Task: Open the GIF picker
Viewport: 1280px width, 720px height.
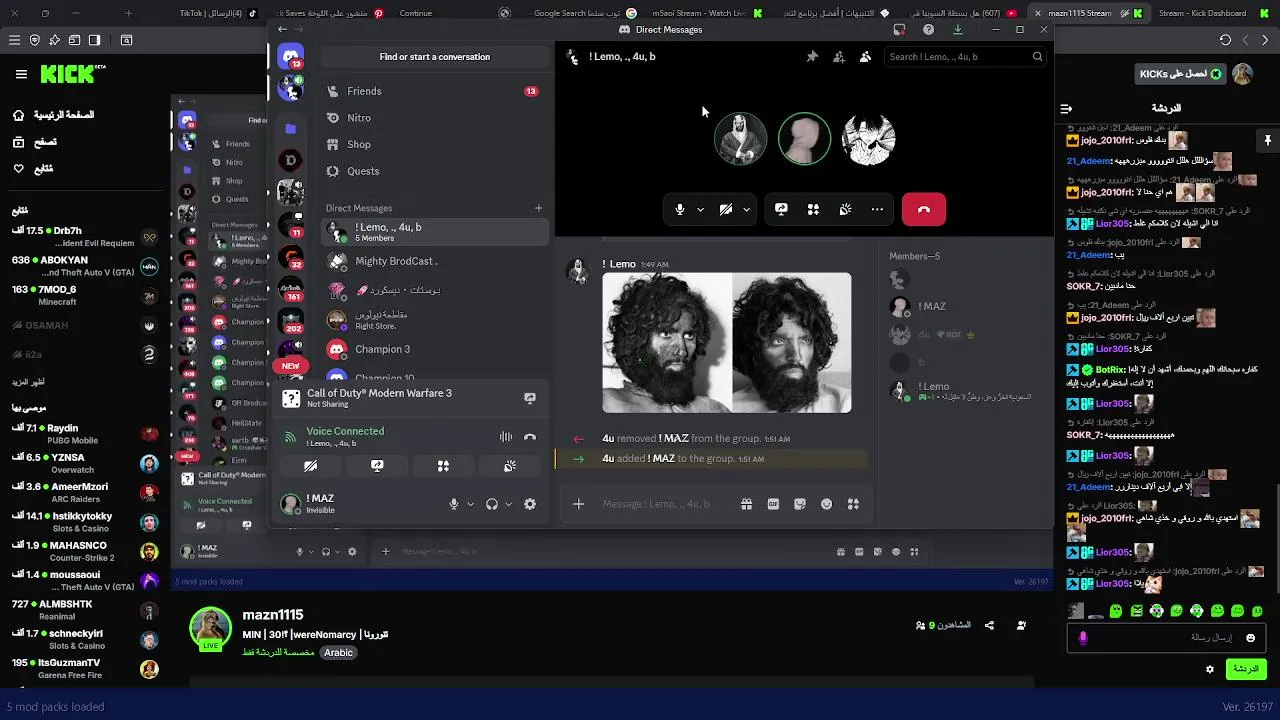Action: [x=773, y=504]
